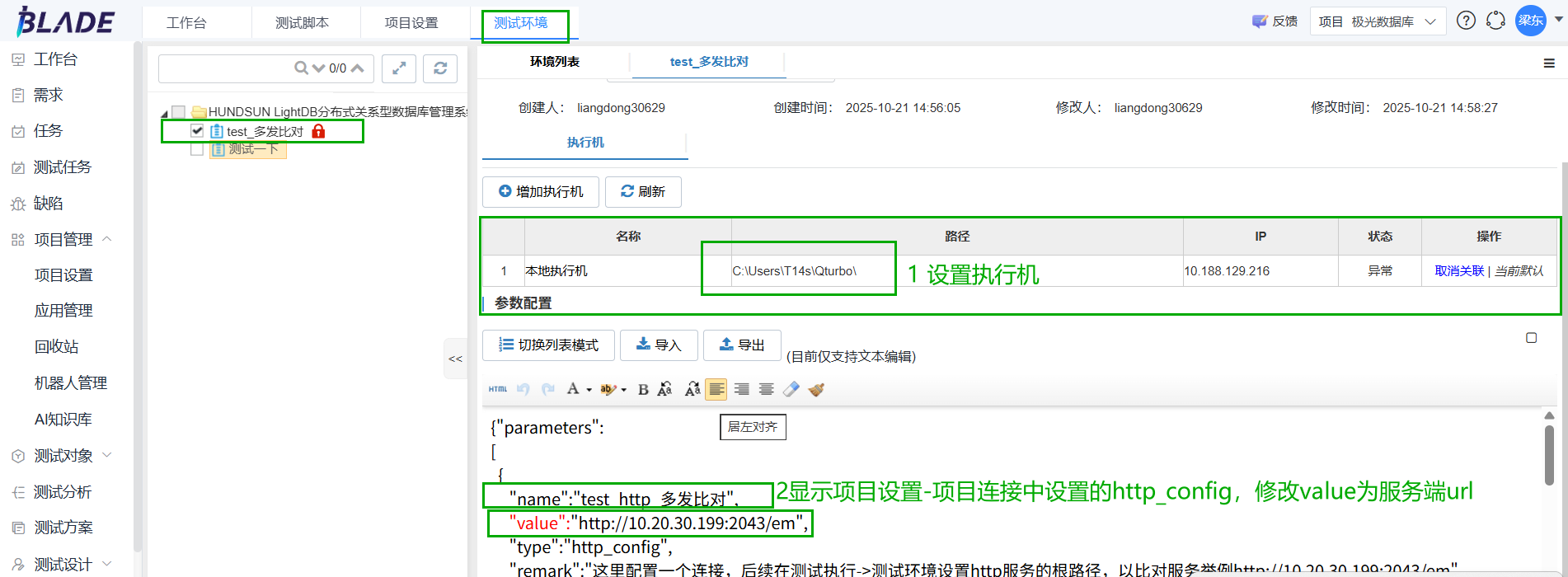Click the refresh icon above the environment tree

click(440, 68)
